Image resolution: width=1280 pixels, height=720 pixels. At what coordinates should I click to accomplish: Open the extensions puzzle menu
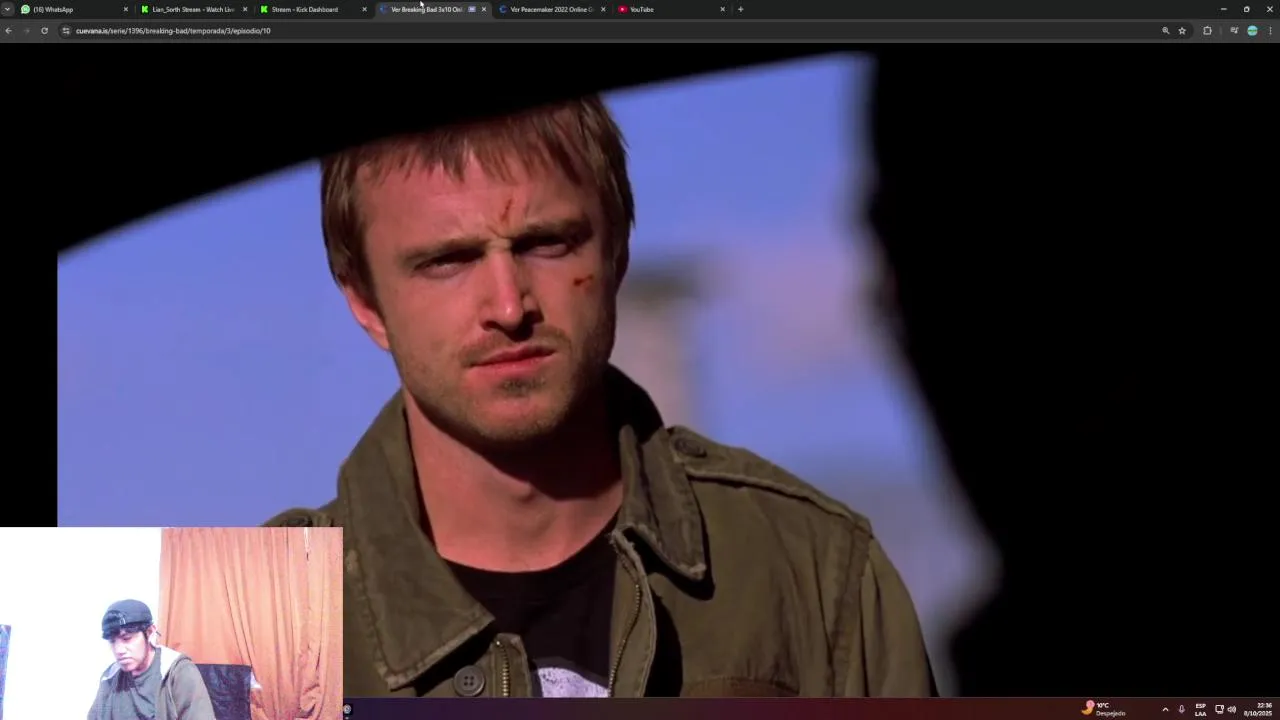[x=1207, y=31]
